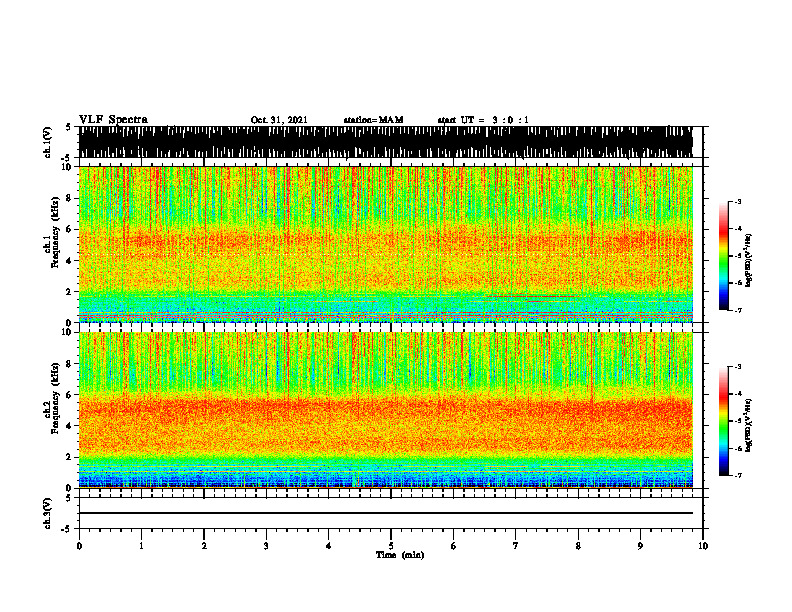Viewport: 792px width, 612px height.
Task: Click time axis tick label "2"
Action: click(x=204, y=546)
